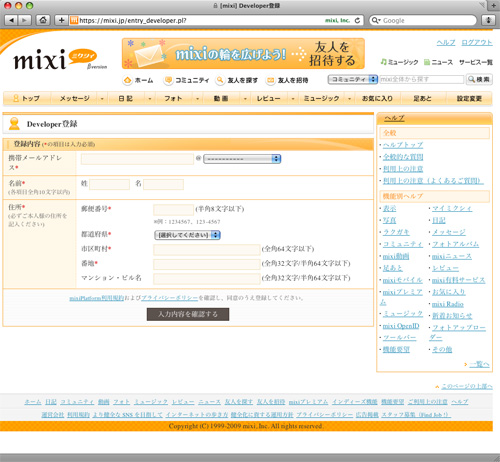
Task: Click the ログアウト link
Action: pyautogui.click(x=477, y=43)
